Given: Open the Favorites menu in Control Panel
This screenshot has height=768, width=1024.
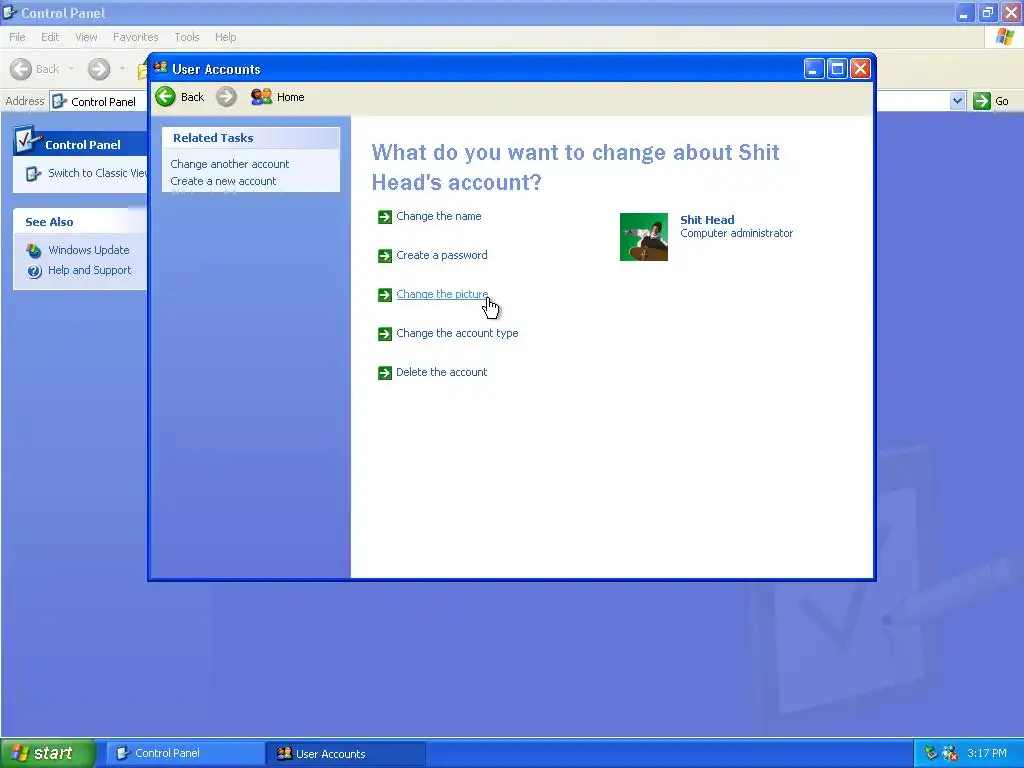Looking at the screenshot, I should click(x=136, y=37).
